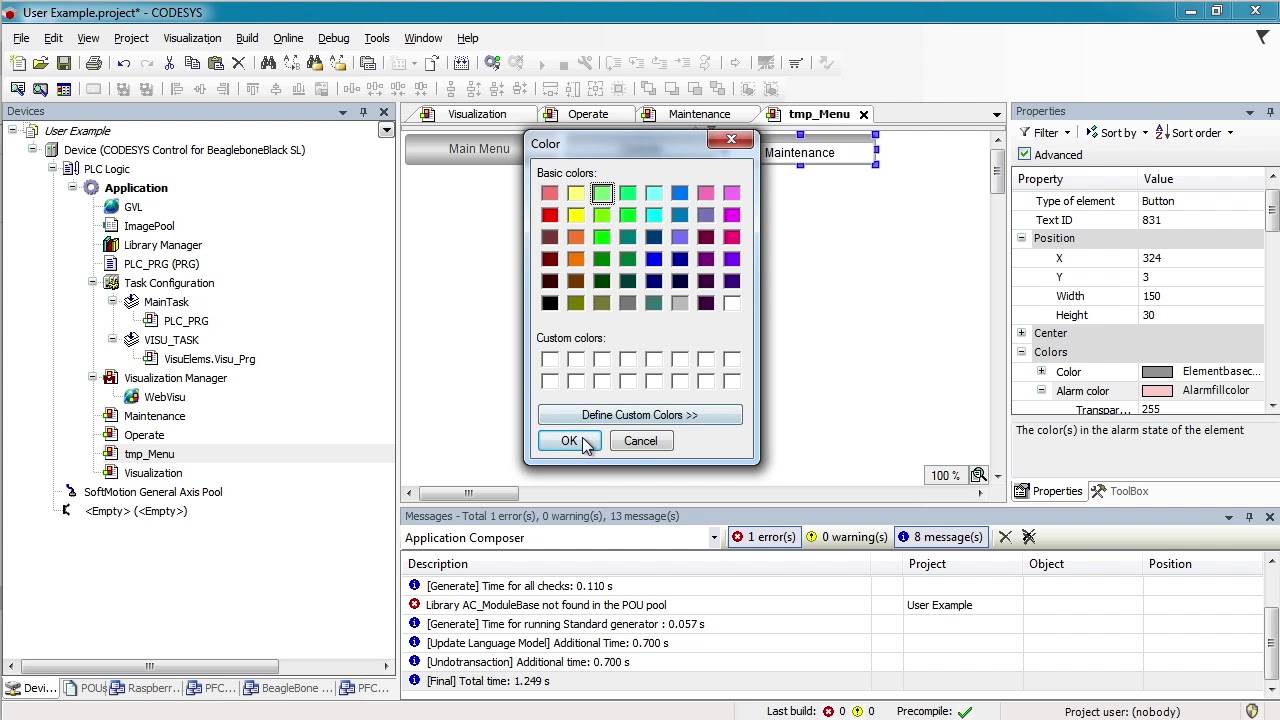Image resolution: width=1280 pixels, height=720 pixels.
Task: Expand the Center property group
Action: [1021, 333]
